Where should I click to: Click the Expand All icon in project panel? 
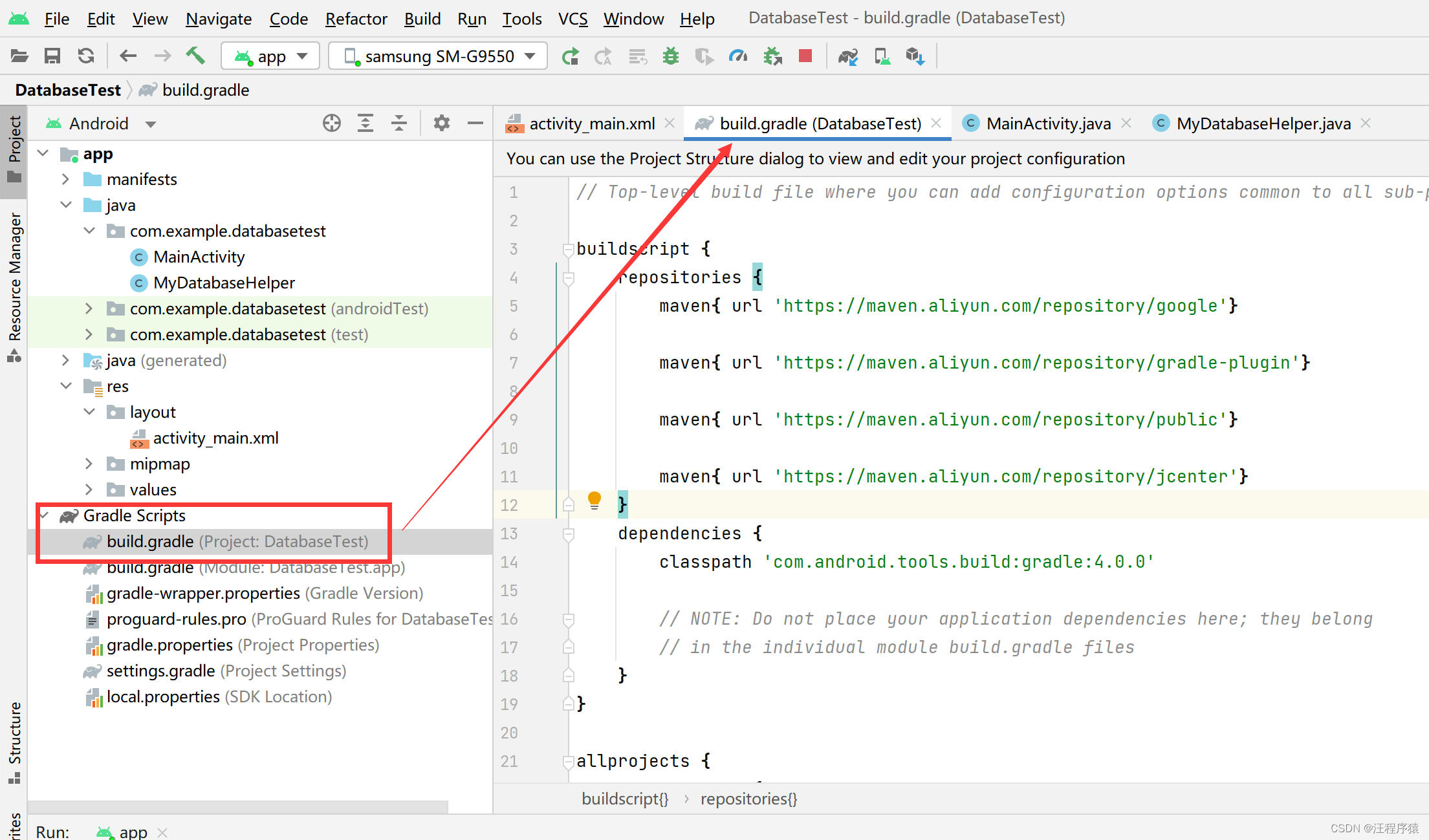pos(365,123)
